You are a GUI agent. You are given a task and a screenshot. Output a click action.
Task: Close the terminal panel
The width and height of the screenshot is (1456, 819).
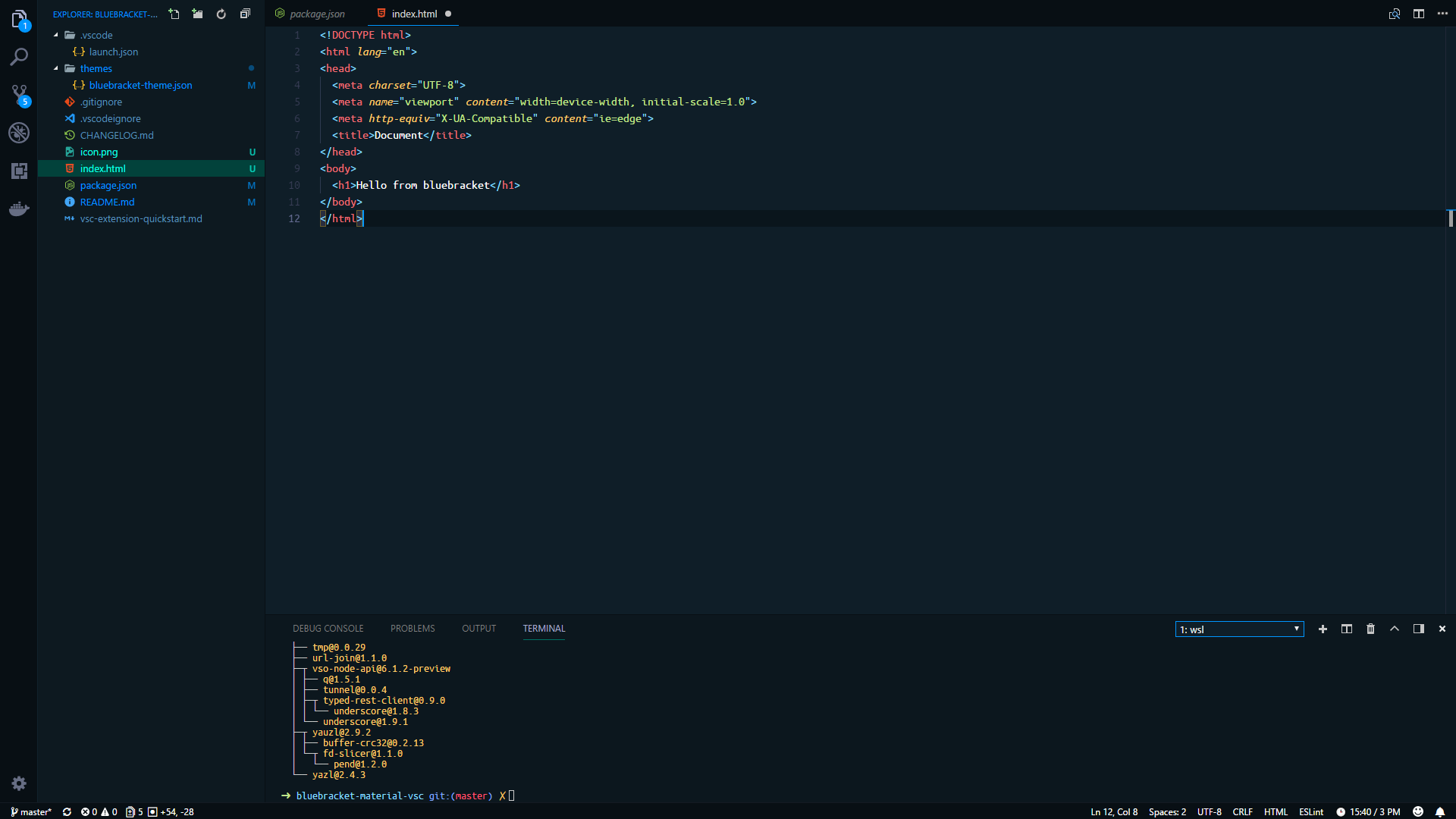point(1442,629)
